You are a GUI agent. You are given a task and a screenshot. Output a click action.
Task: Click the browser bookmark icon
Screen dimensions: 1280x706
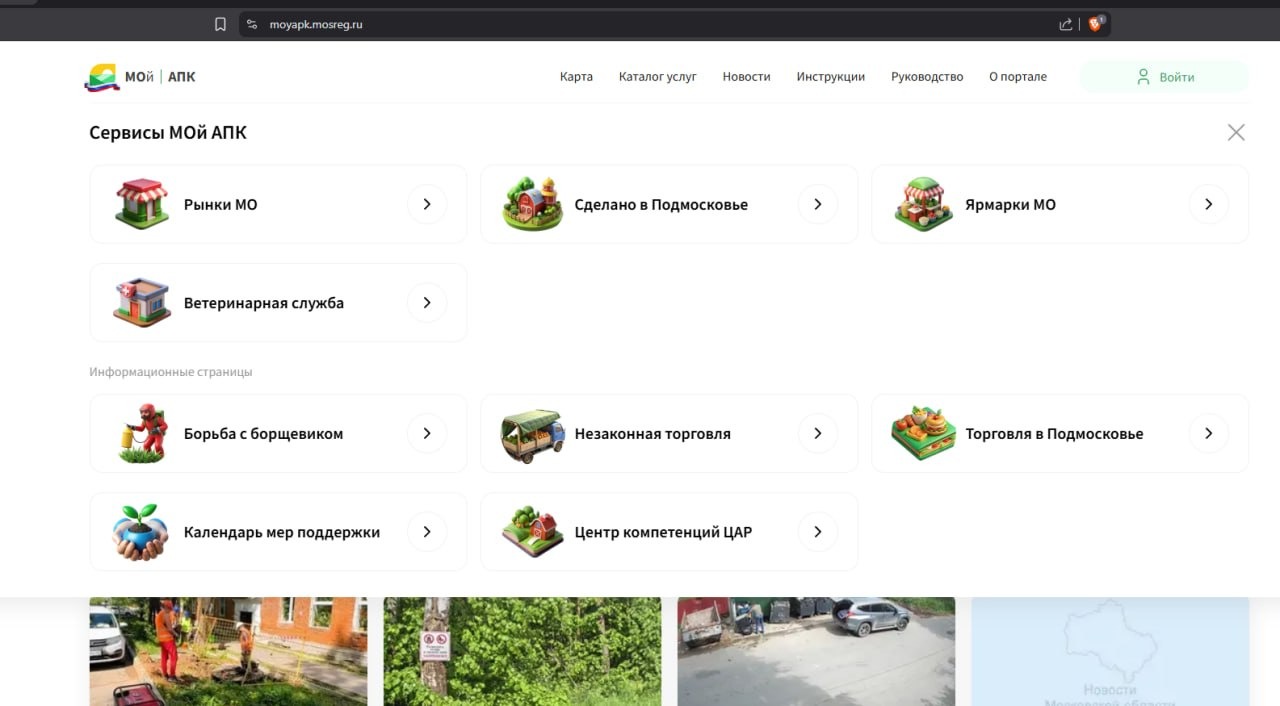click(220, 24)
